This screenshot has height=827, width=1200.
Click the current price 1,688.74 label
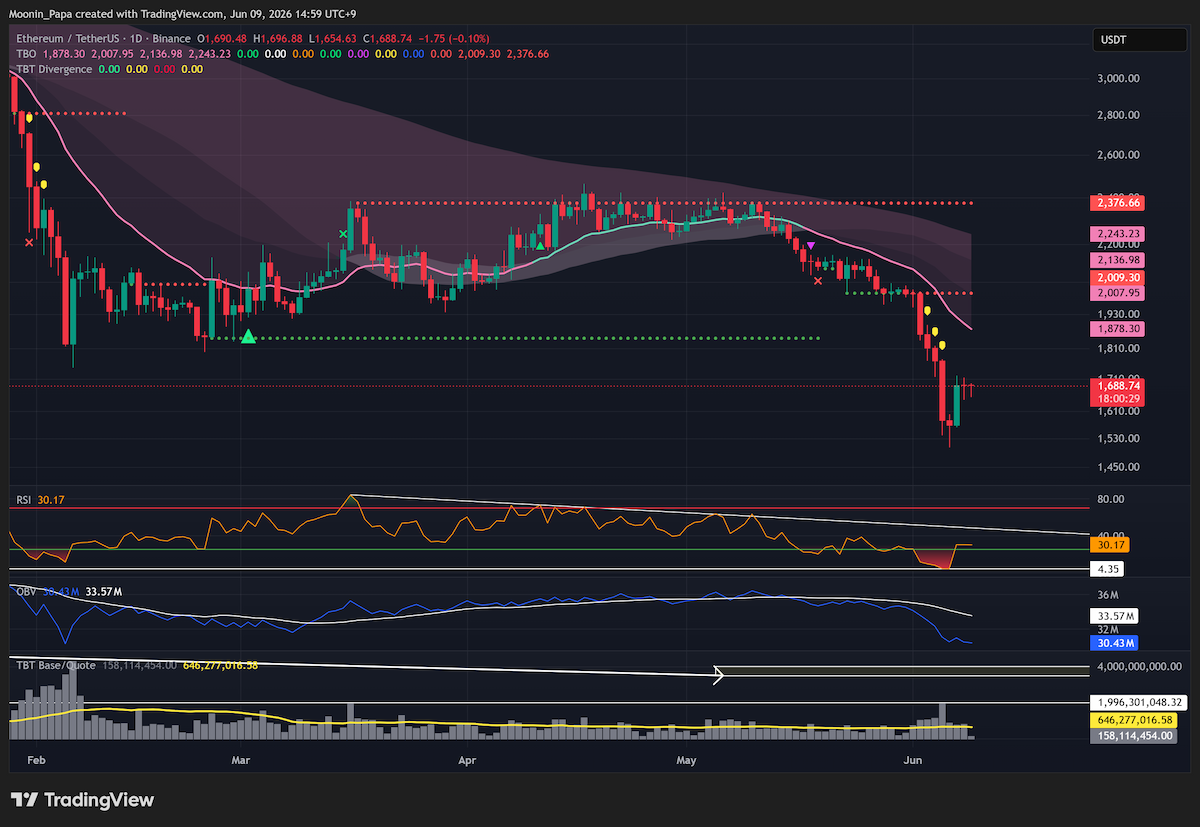(1117, 385)
